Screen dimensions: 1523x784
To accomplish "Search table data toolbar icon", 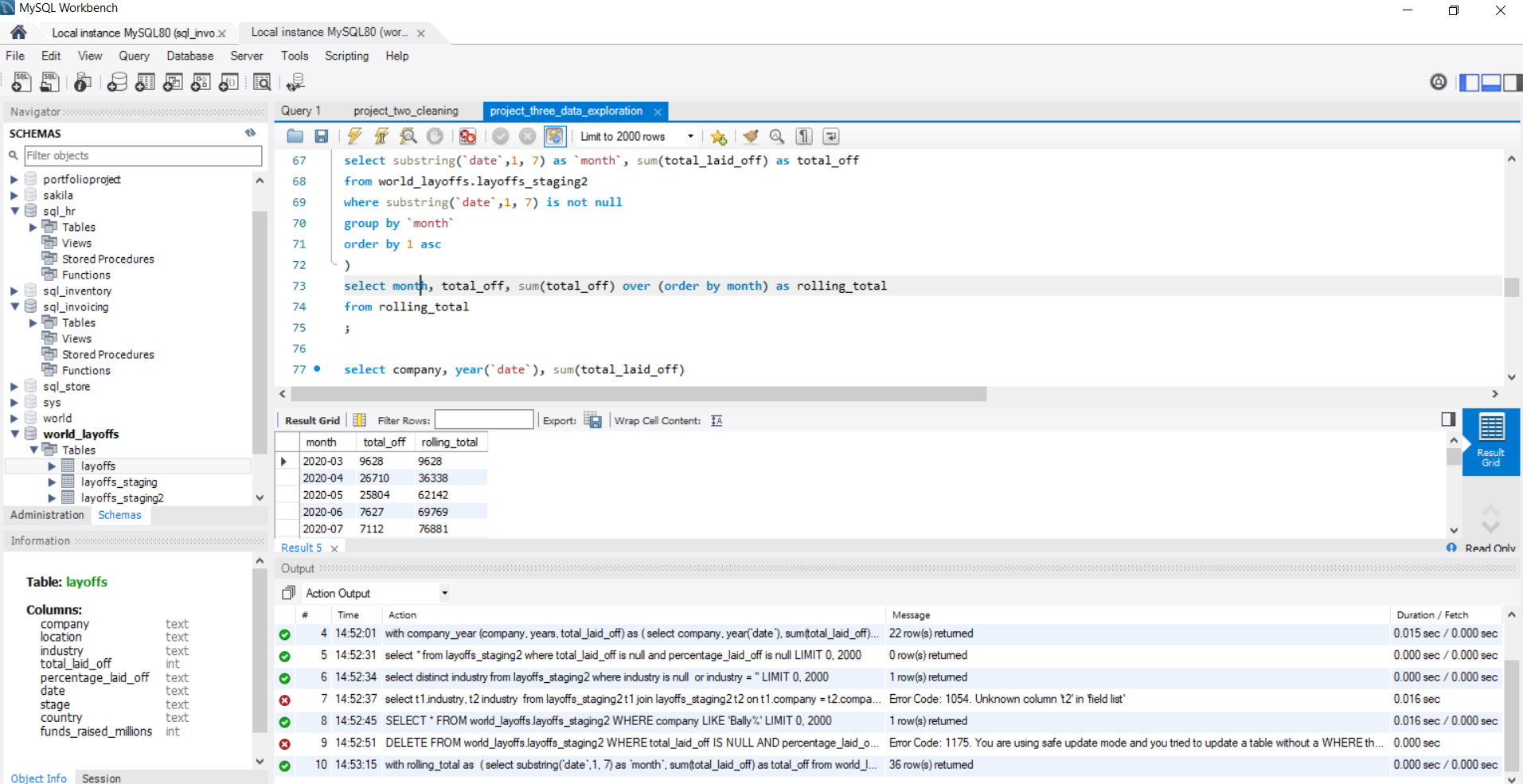I will pos(262,82).
